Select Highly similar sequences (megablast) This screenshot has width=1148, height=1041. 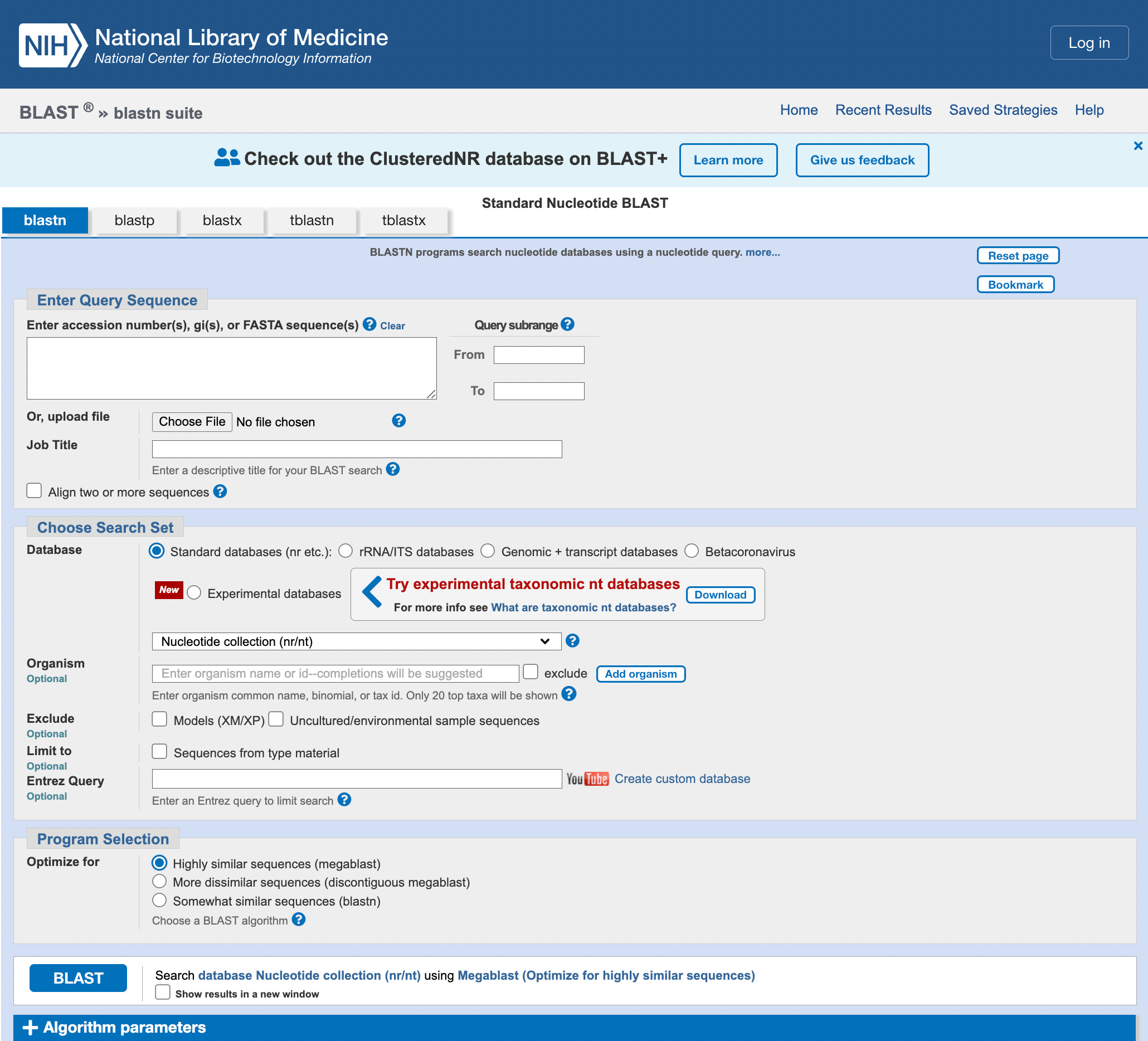pos(159,863)
